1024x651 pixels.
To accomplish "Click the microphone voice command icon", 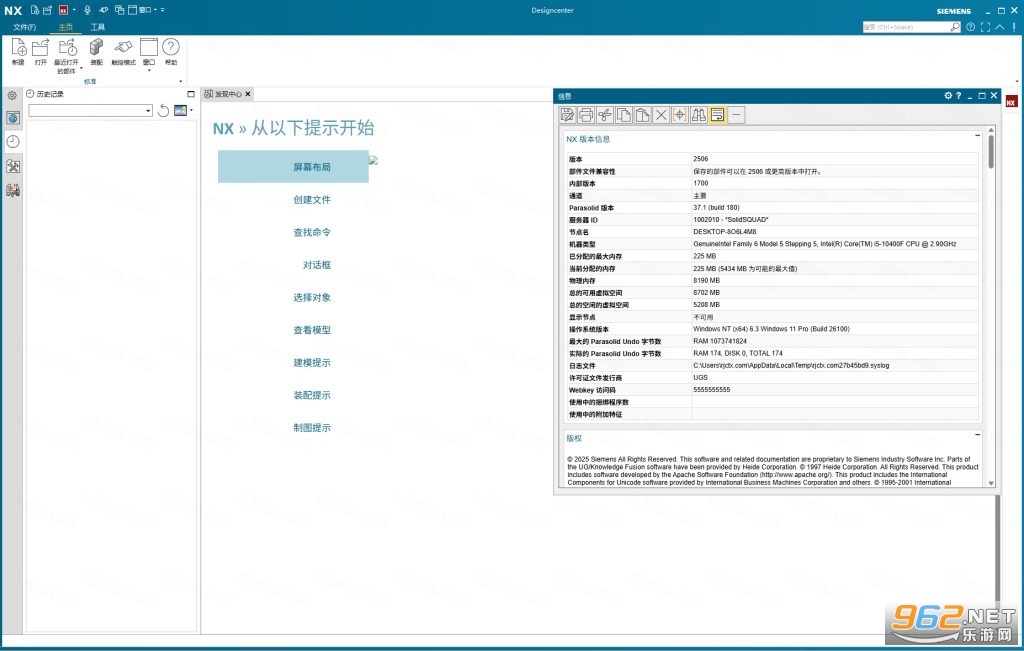I will (87, 10).
